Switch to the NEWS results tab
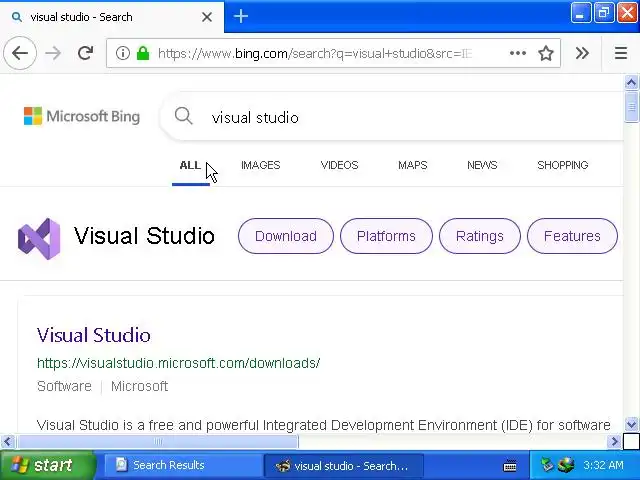The width and height of the screenshot is (640, 480). click(x=482, y=165)
